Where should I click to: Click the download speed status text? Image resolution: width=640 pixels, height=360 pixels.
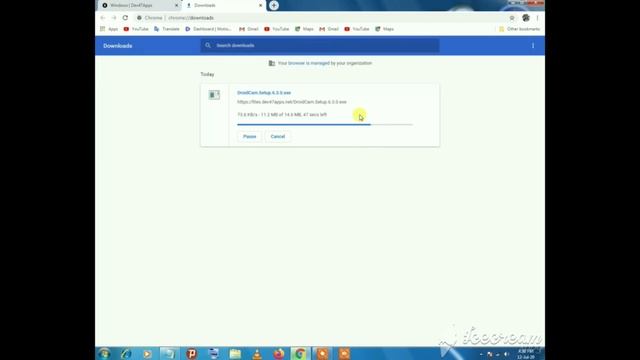(x=282, y=115)
